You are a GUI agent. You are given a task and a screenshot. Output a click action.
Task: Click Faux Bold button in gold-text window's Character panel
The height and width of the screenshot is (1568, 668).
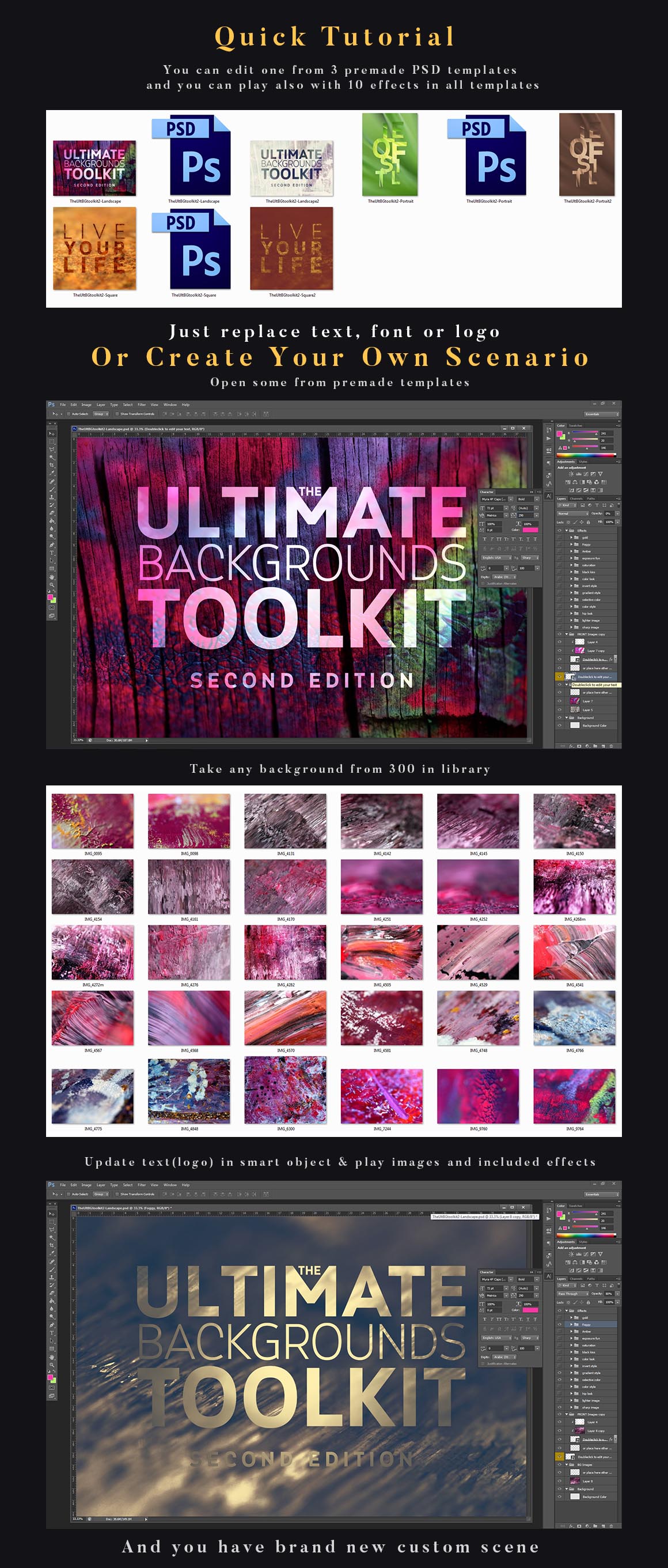point(485,1319)
